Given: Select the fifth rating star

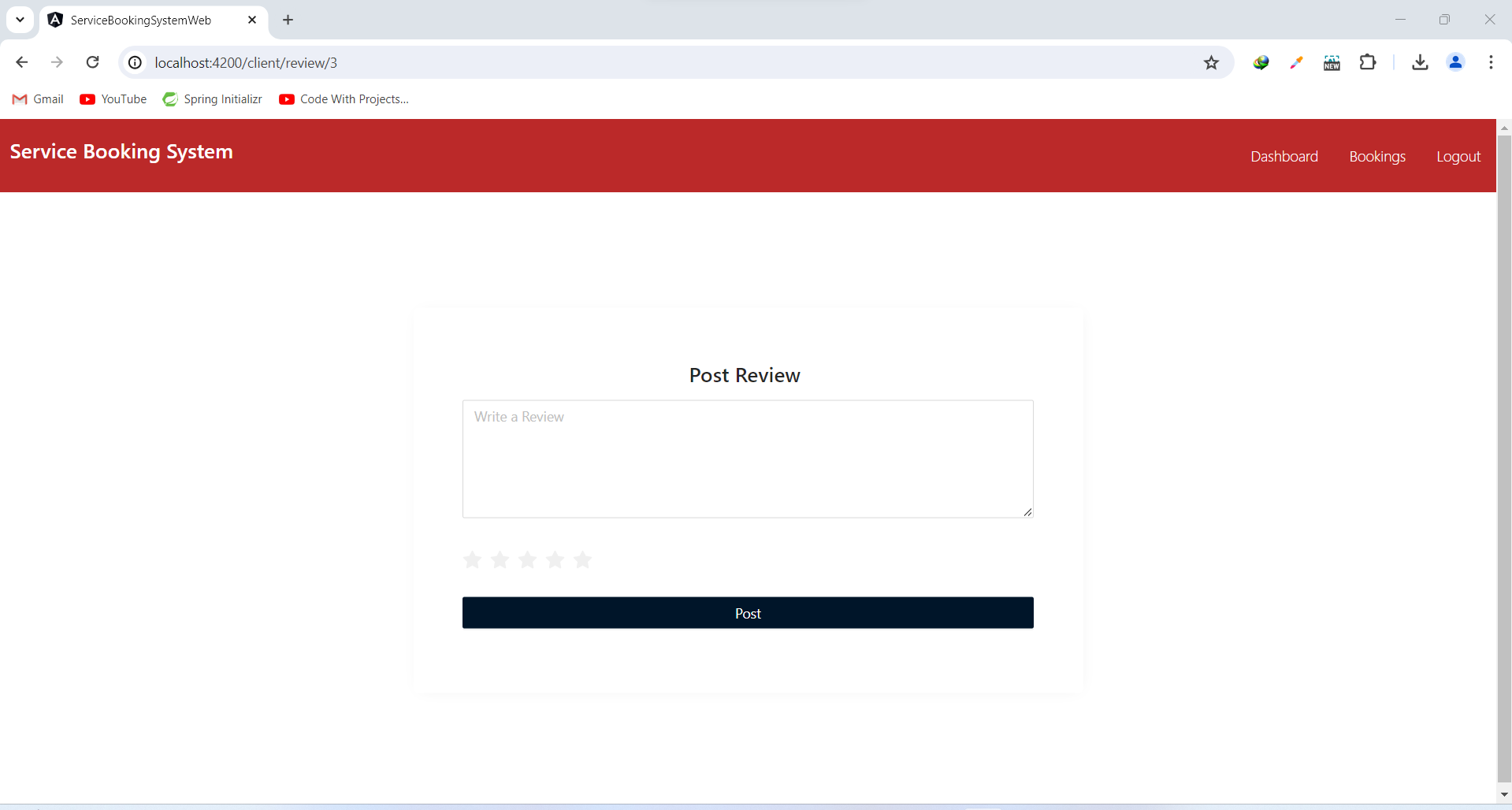Looking at the screenshot, I should pyautogui.click(x=582, y=559).
